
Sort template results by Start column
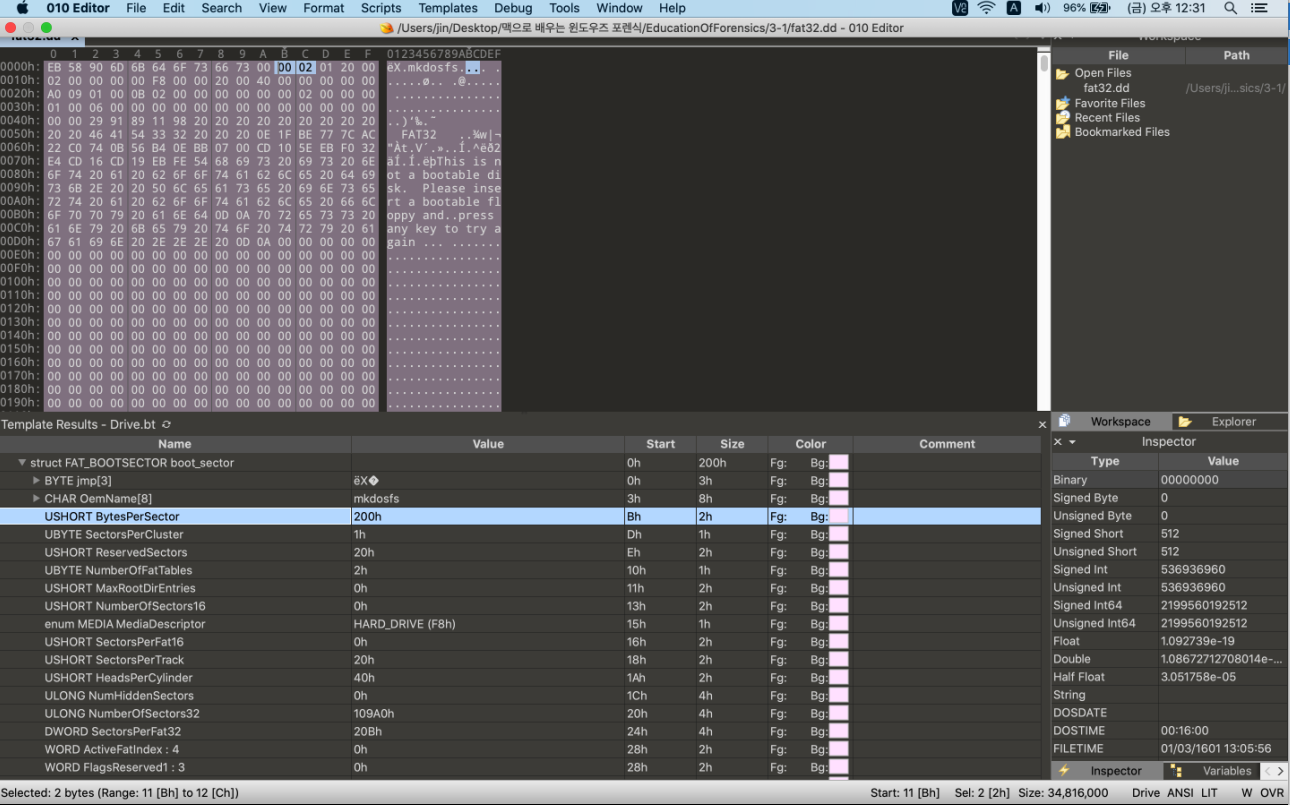660,444
